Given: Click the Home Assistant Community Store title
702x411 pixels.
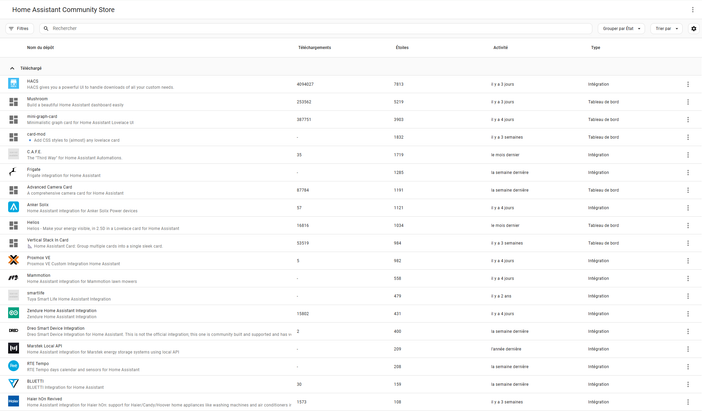Looking at the screenshot, I should 63,9.
